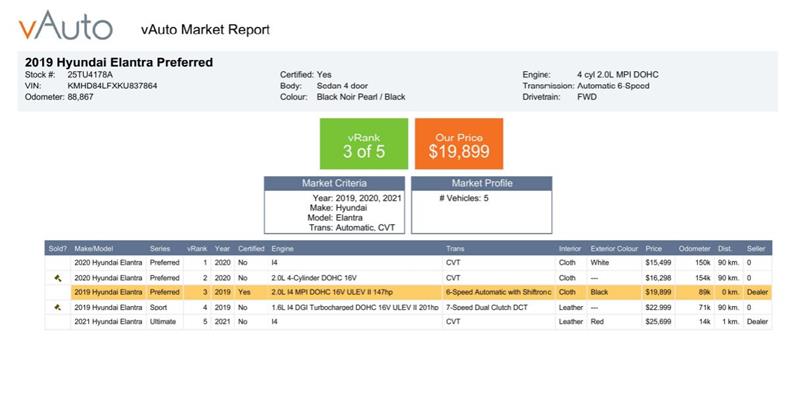Click '6-Speed Automatic with Shiftronic' cell
This screenshot has height=407, width=800.
[x=498, y=292]
